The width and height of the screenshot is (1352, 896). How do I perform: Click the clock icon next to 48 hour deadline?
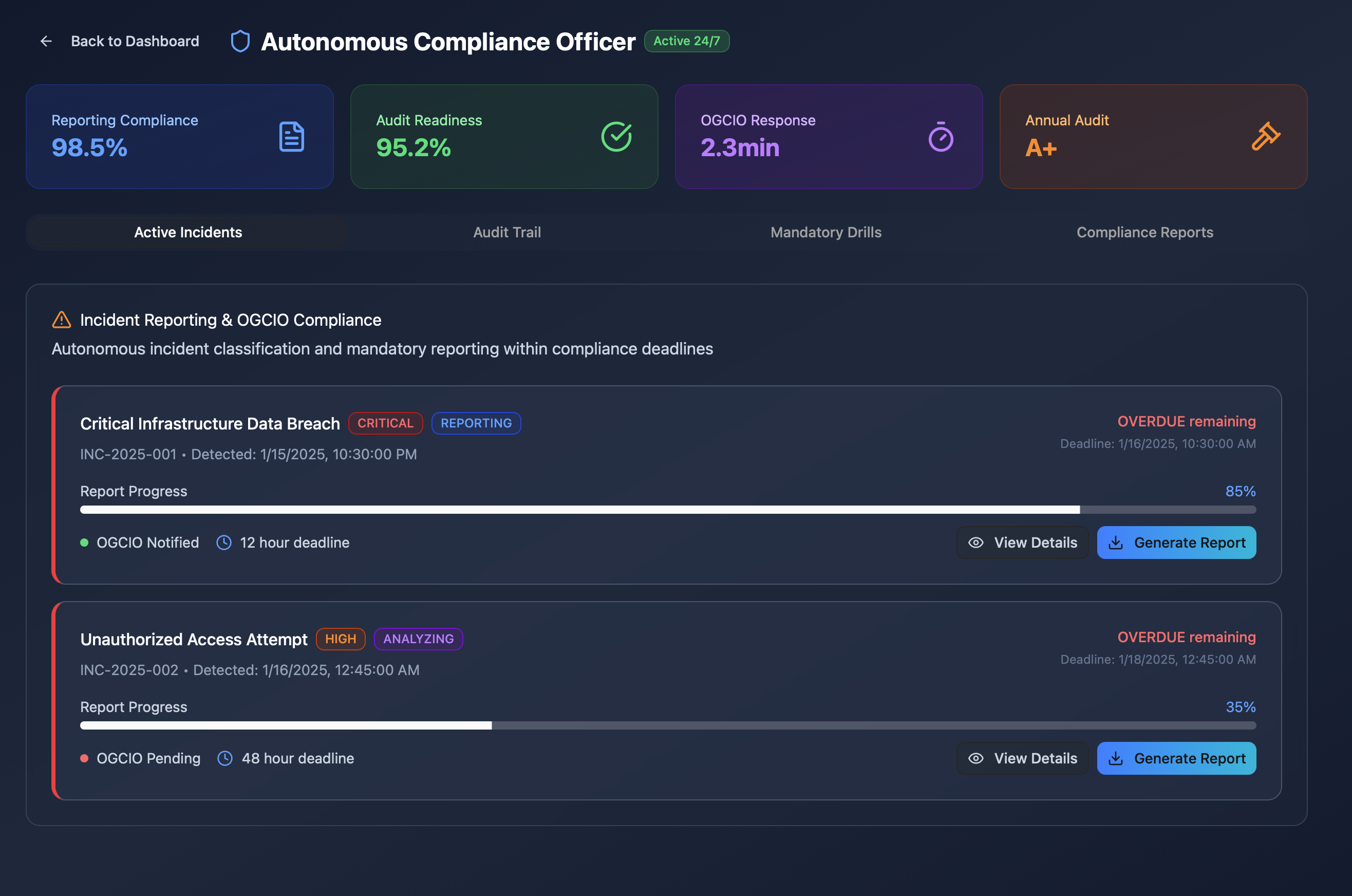coord(225,758)
